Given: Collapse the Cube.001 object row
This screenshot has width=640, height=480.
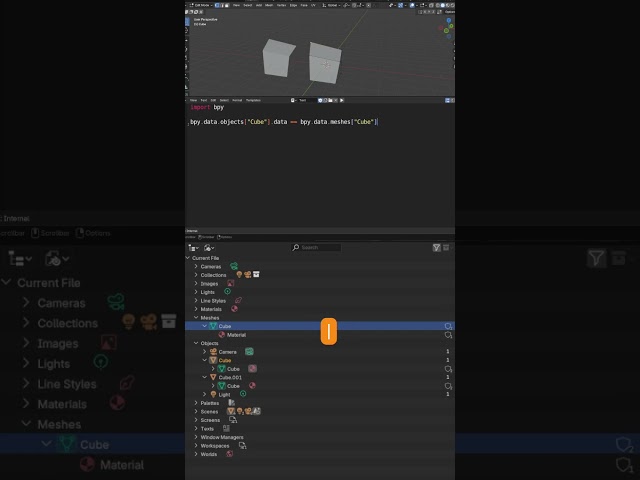Looking at the screenshot, I should [x=204, y=377].
